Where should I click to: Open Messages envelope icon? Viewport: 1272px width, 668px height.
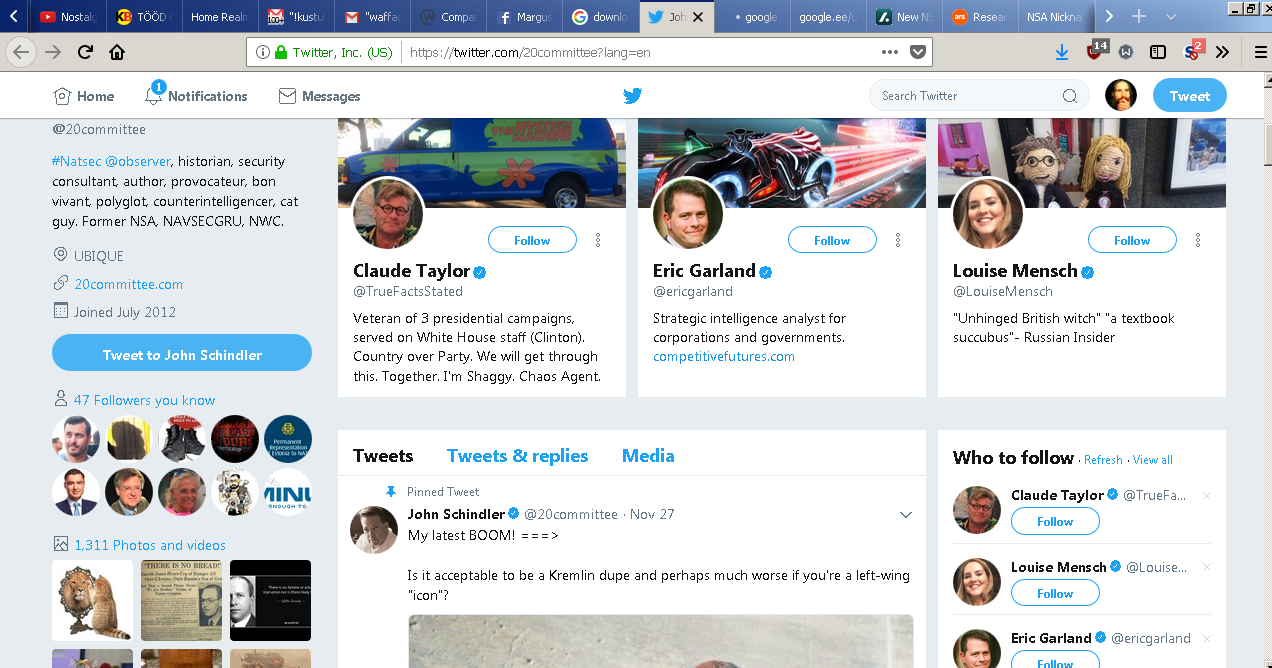pyautogui.click(x=287, y=96)
